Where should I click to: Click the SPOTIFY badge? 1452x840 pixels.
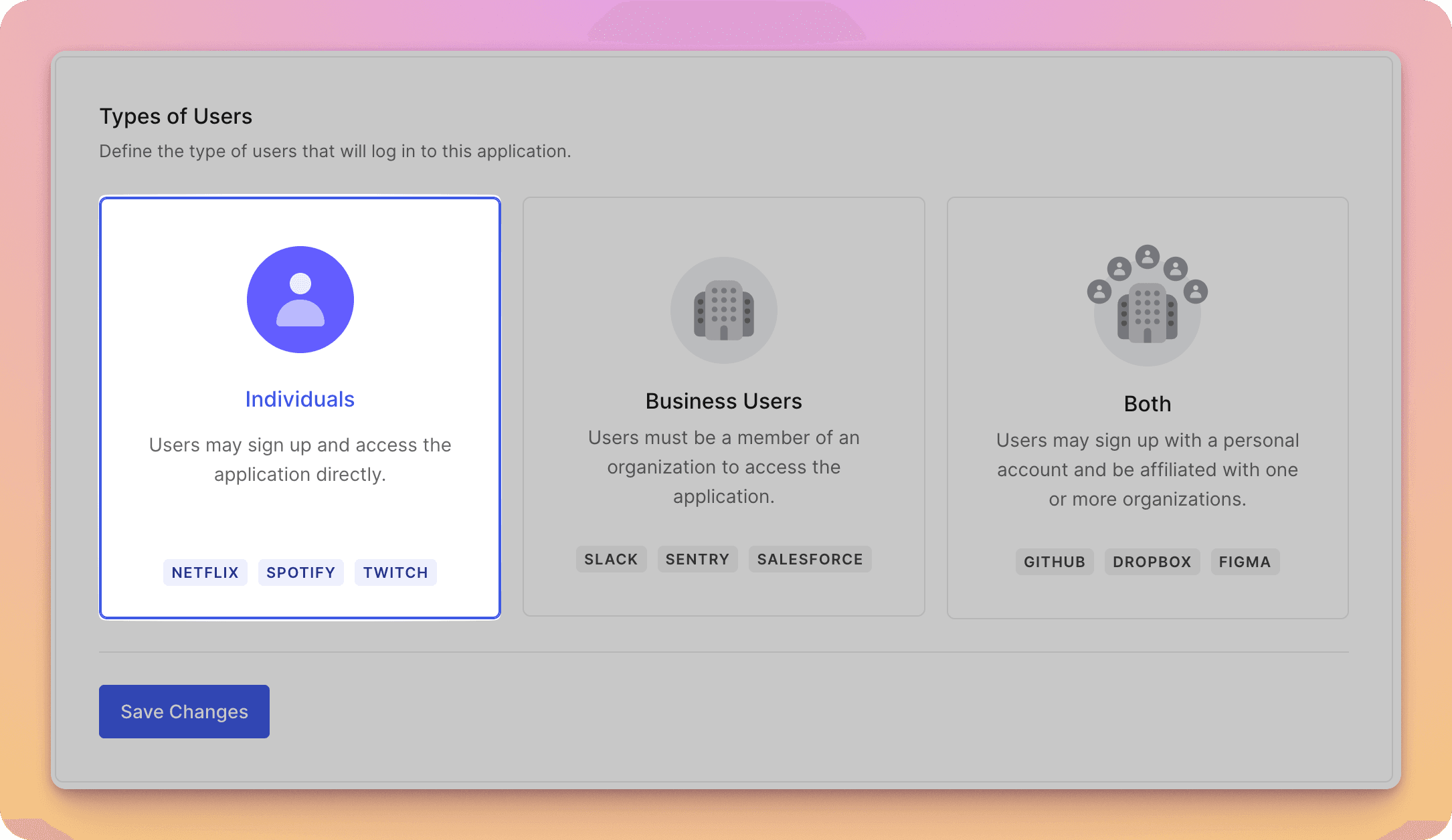click(300, 572)
